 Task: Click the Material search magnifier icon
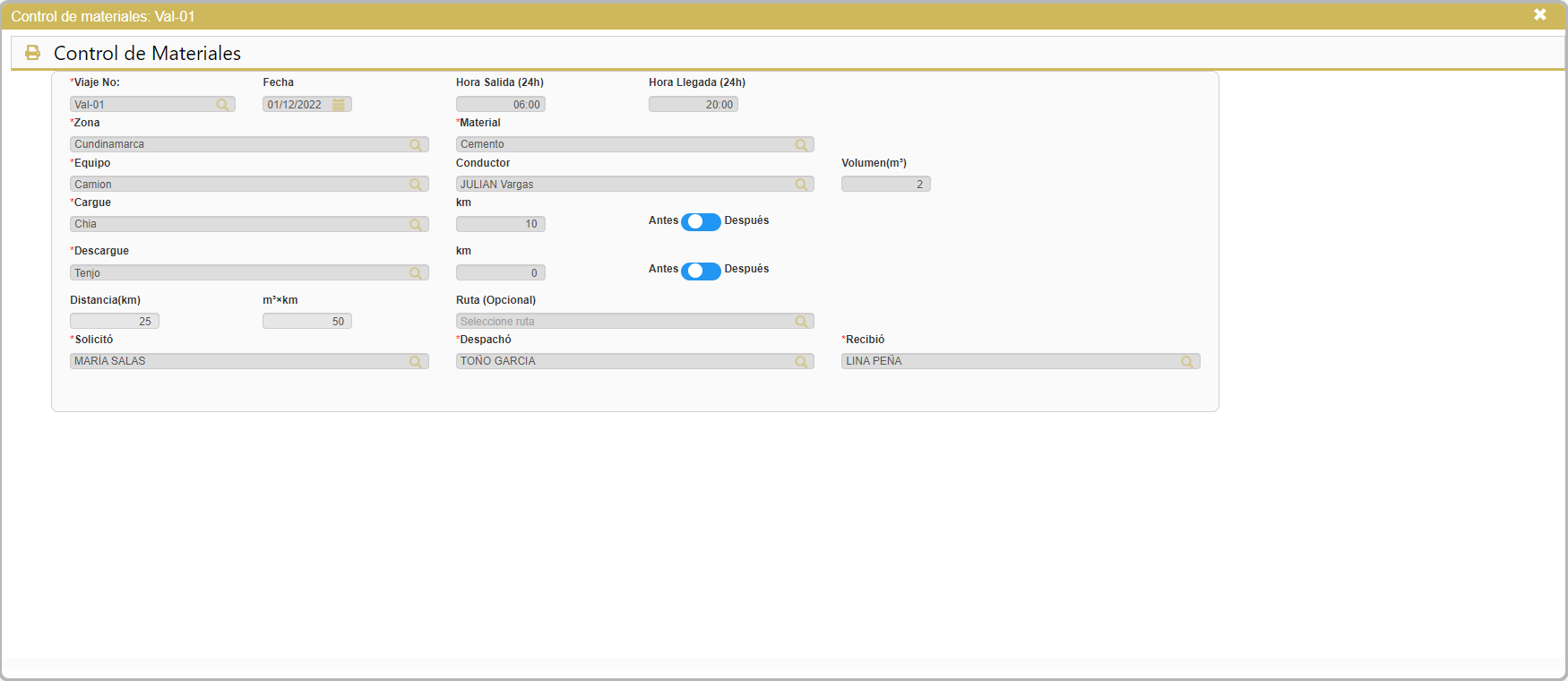pyautogui.click(x=801, y=144)
